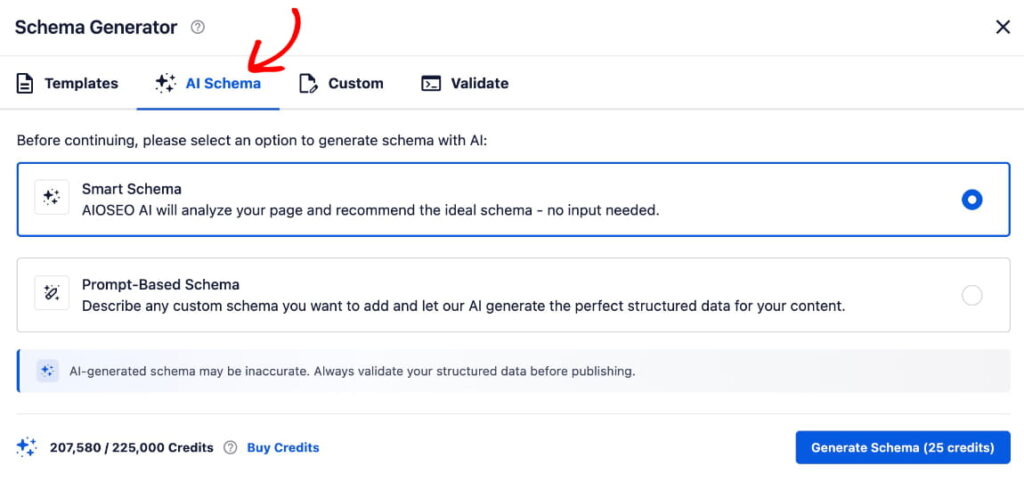Click the AI Schema sparkles icon

coord(166,84)
